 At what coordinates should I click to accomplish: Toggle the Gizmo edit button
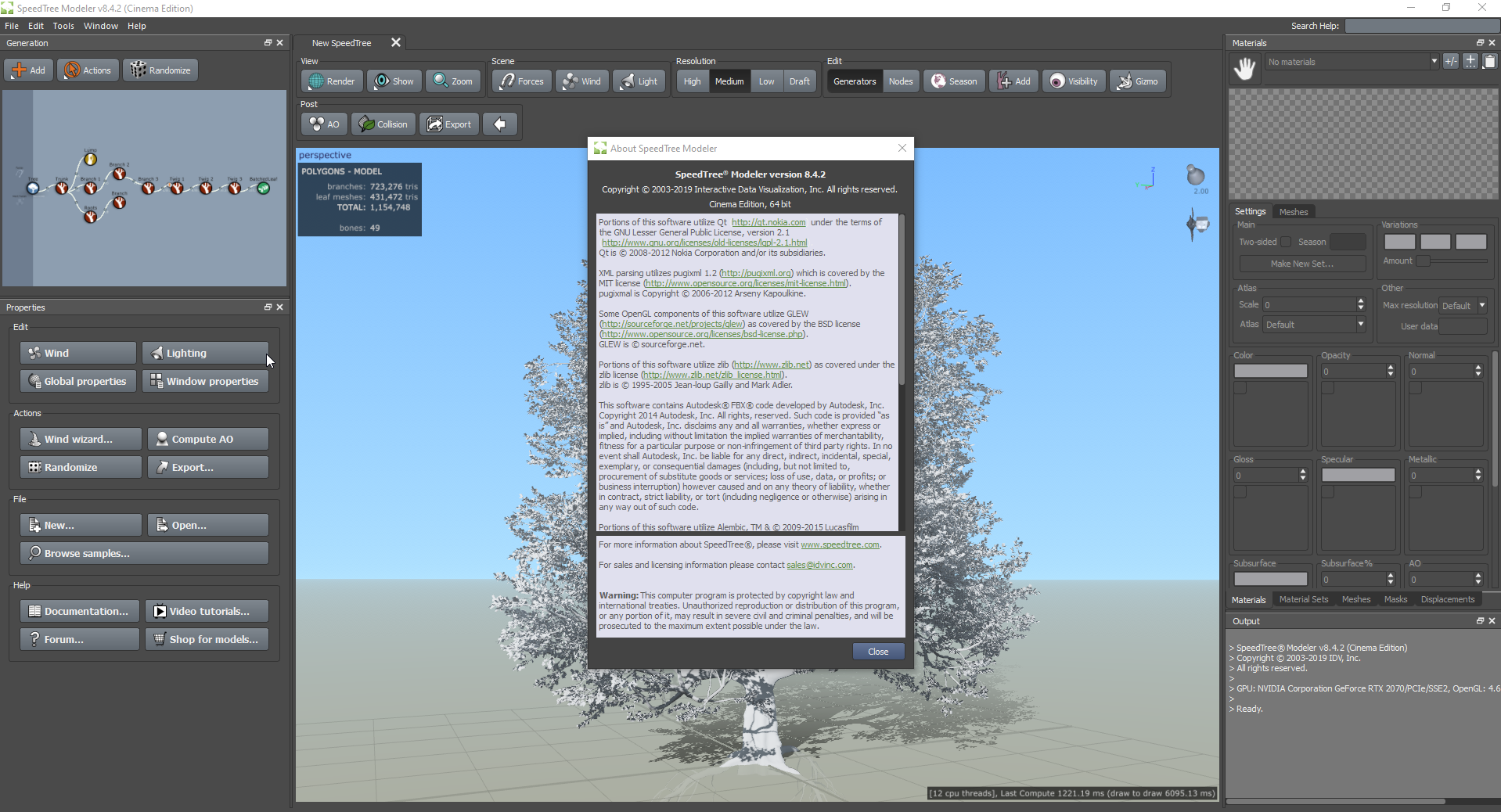[x=1138, y=81]
